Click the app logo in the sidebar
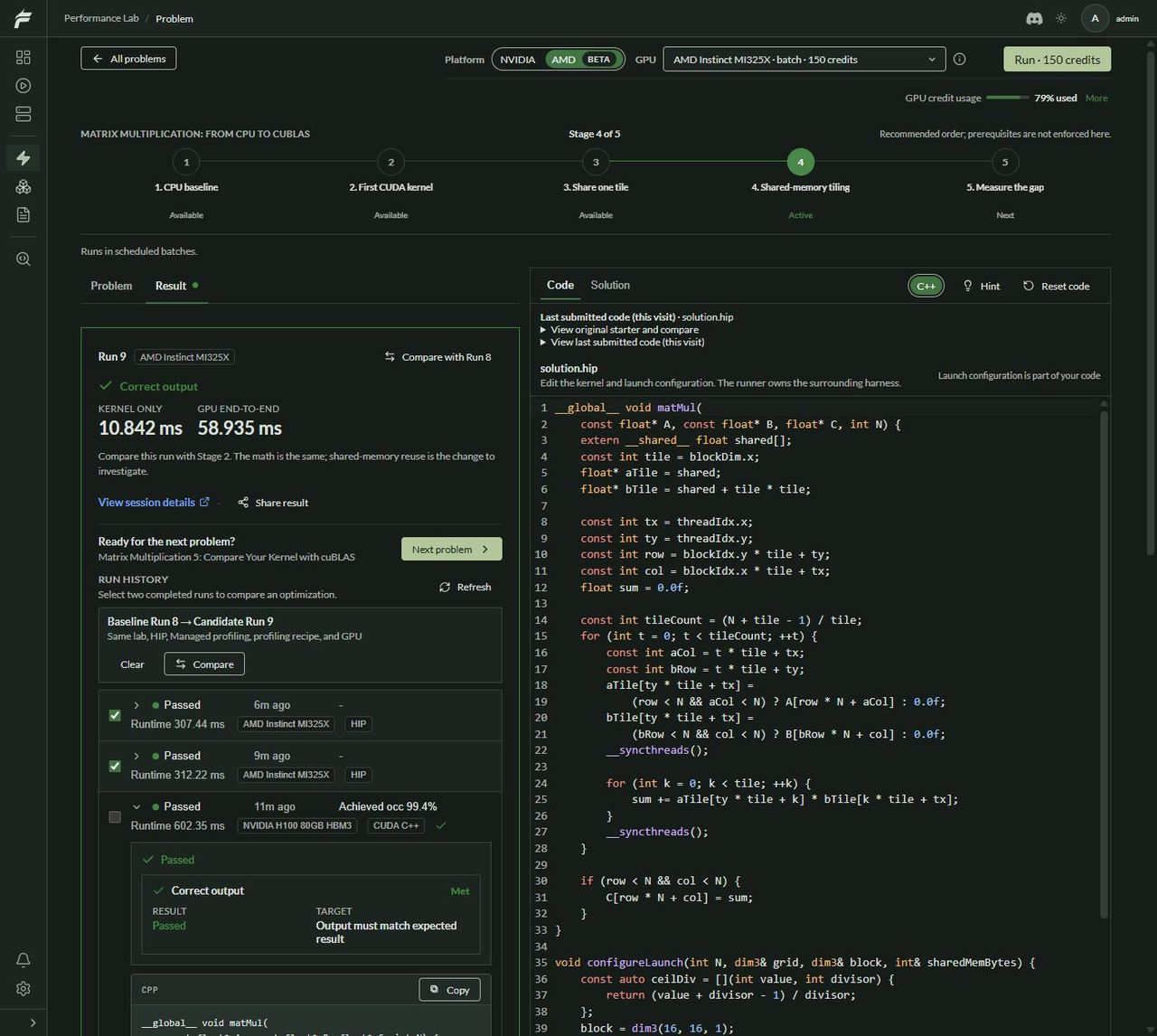 coord(24,19)
